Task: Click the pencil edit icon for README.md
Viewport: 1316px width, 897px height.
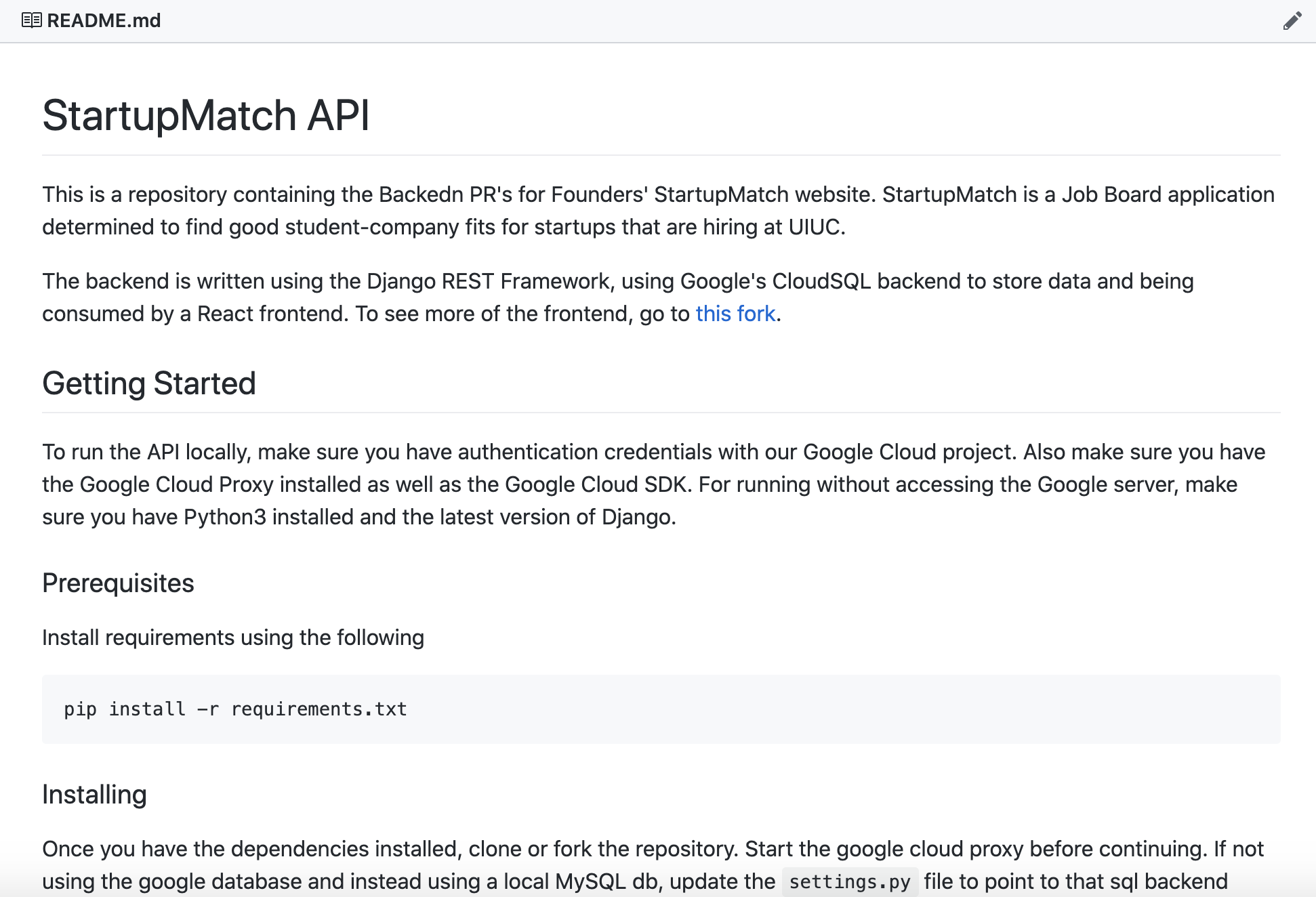Action: click(1292, 21)
